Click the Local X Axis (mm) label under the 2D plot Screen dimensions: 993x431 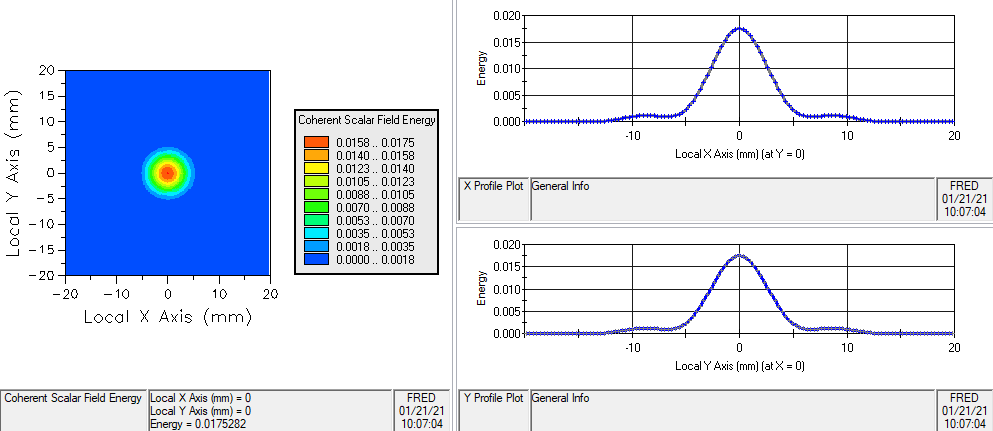[x=167, y=317]
